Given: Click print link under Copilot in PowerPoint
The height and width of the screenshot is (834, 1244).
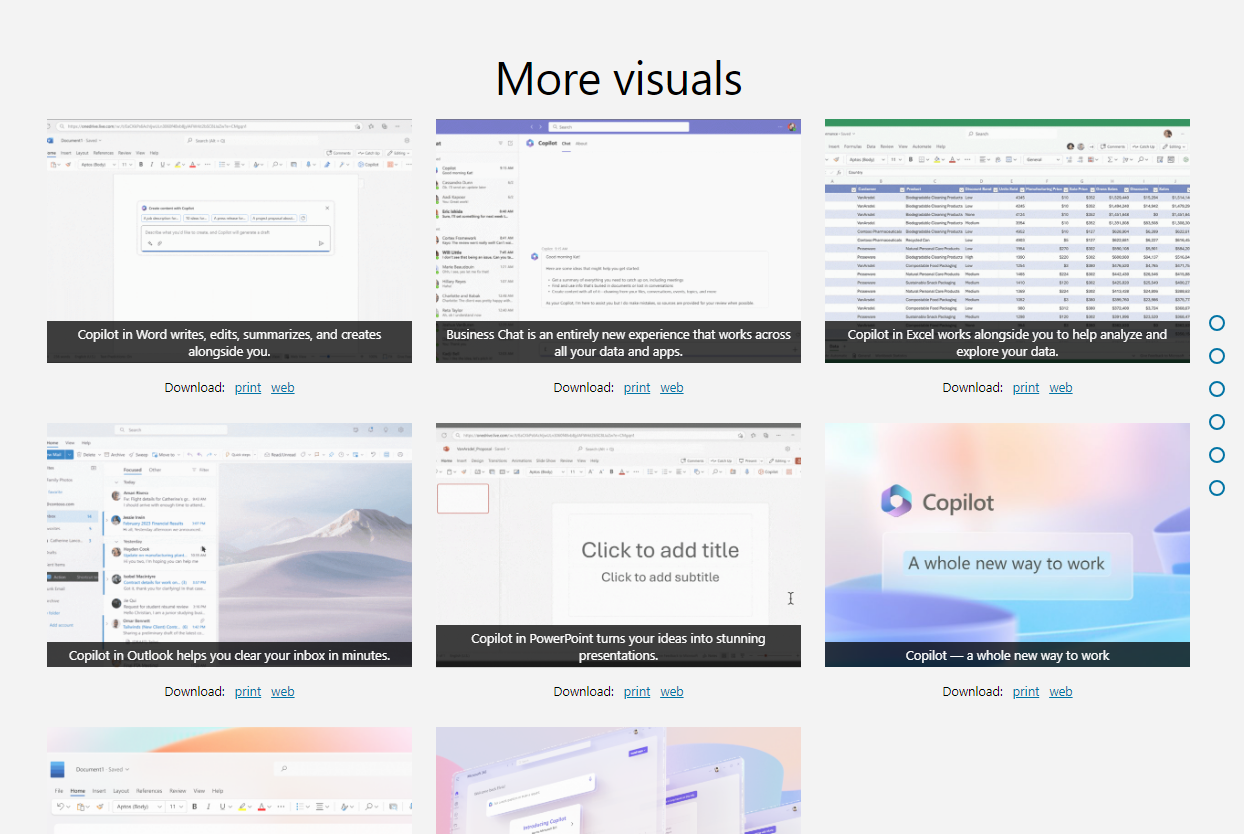Looking at the screenshot, I should (637, 692).
